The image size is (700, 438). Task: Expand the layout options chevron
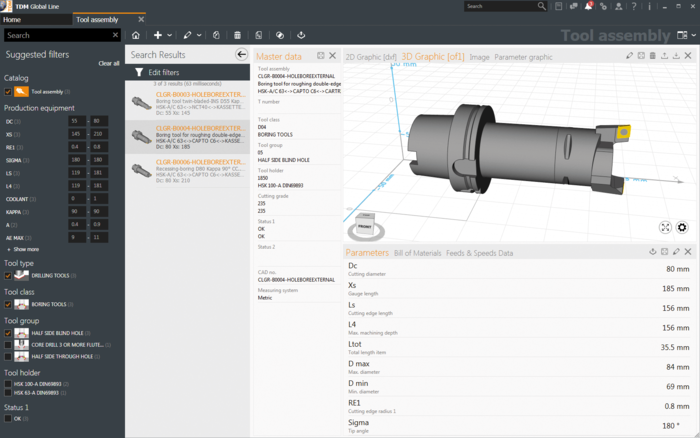(693, 35)
